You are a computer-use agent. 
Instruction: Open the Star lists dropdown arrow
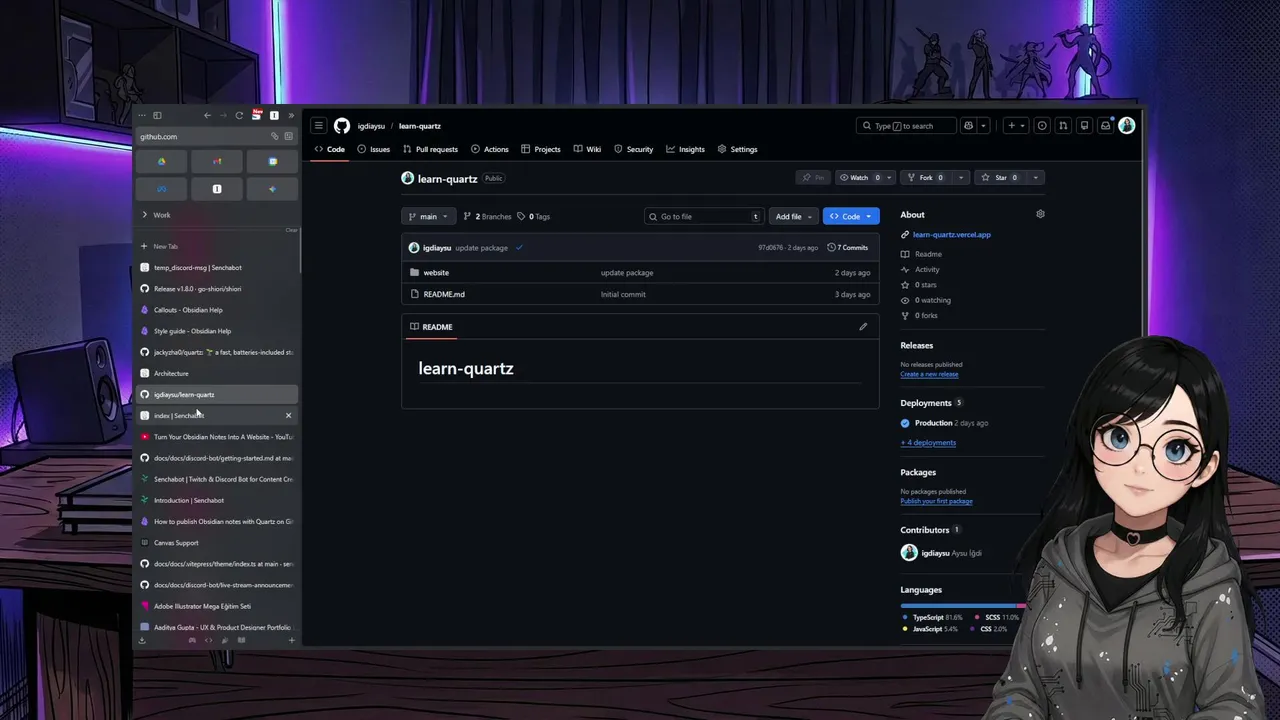pos(1035,178)
